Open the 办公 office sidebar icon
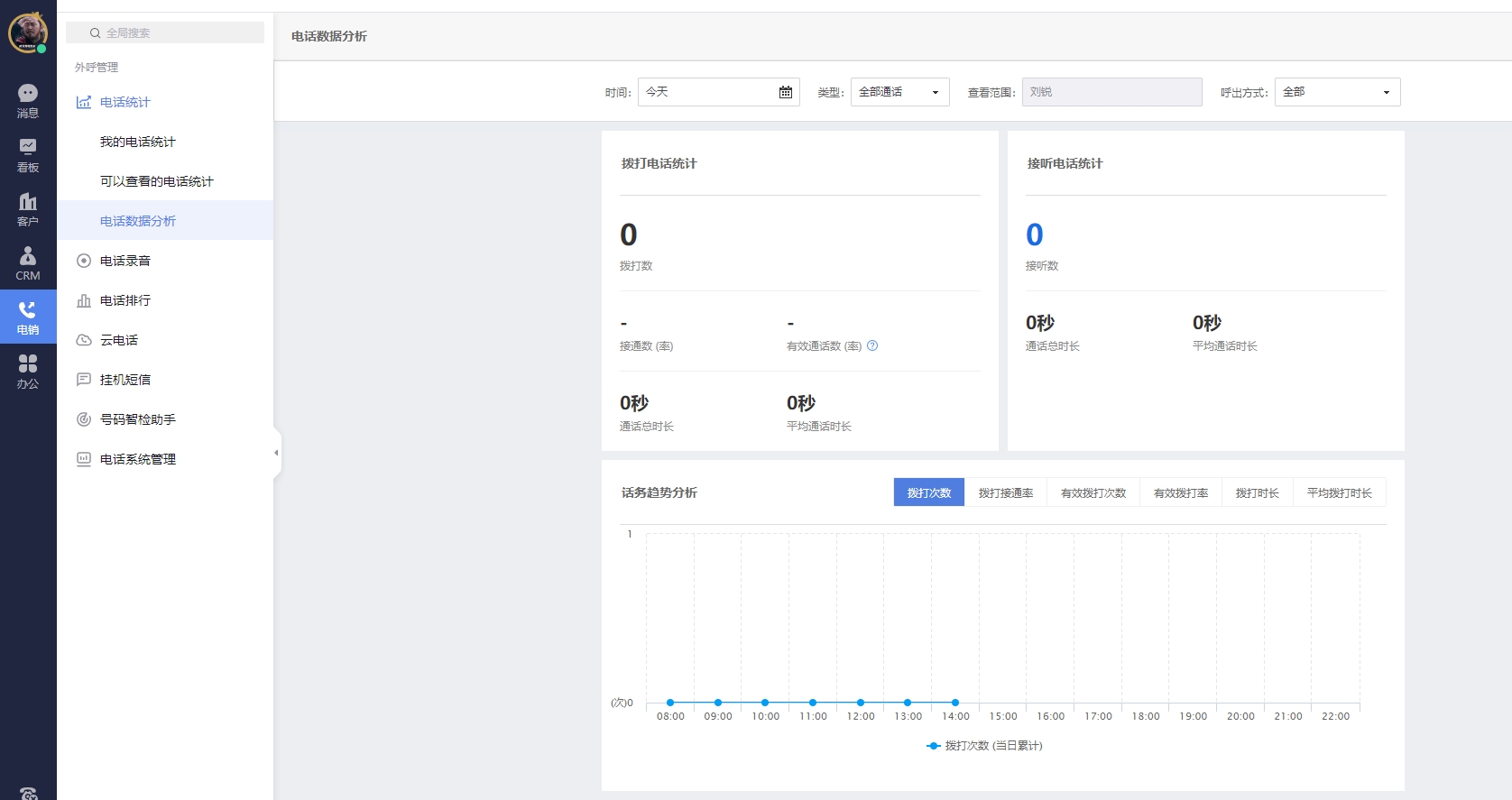The width and height of the screenshot is (1512, 800). pyautogui.click(x=28, y=371)
